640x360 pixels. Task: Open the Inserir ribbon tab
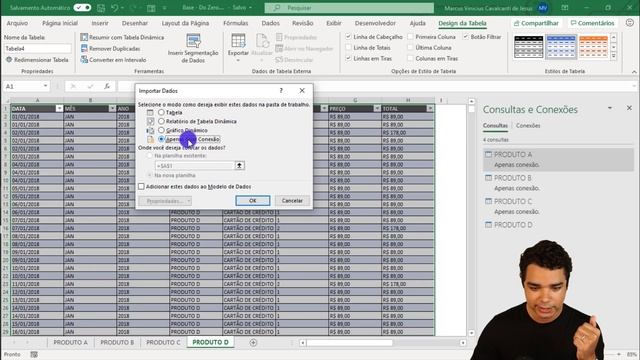[x=100, y=23]
